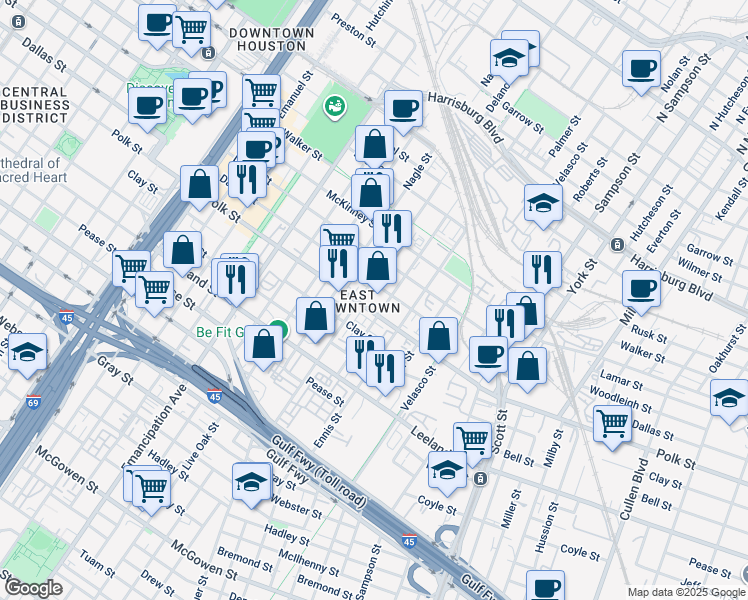Viewport: 748px width, 600px height.
Task: Click the I-45 shield near Gray St
Action: (x=215, y=396)
